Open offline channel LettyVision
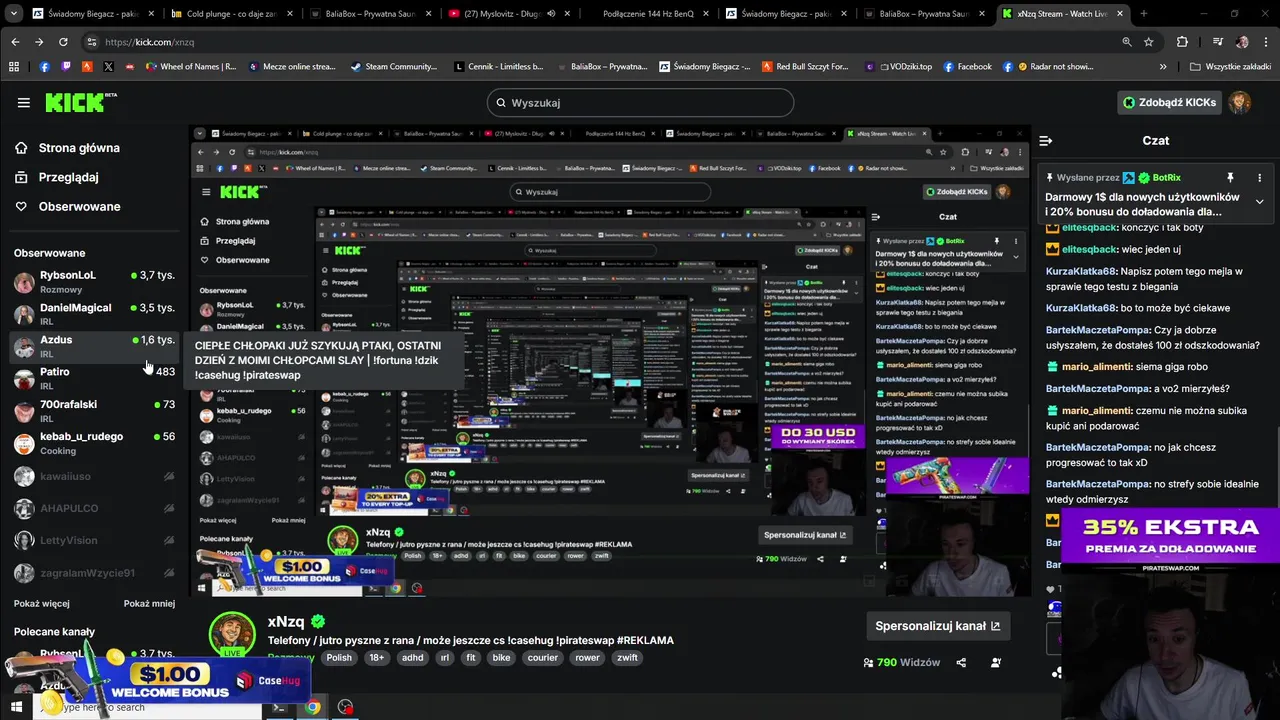Image resolution: width=1280 pixels, height=720 pixels. pyautogui.click(x=95, y=540)
